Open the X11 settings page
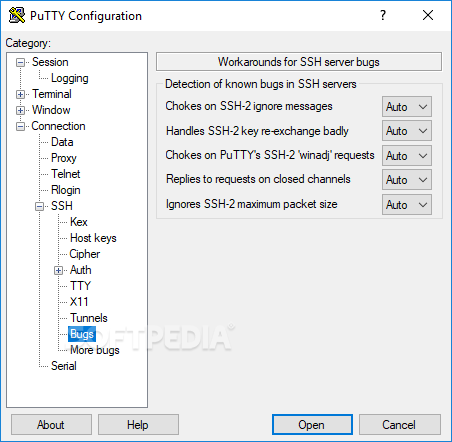The height and width of the screenshot is (442, 452). point(79,302)
